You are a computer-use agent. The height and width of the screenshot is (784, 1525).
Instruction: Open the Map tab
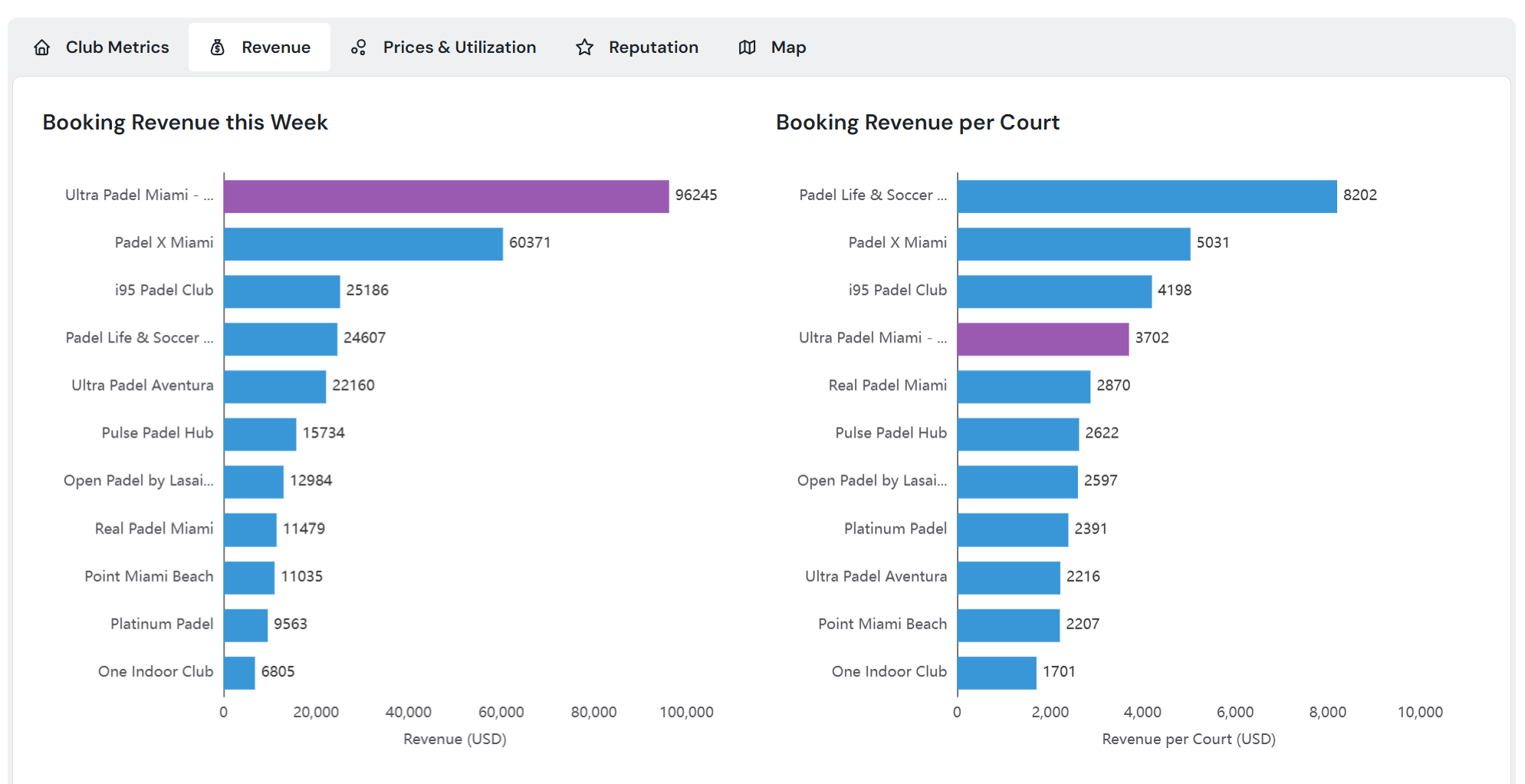(787, 47)
